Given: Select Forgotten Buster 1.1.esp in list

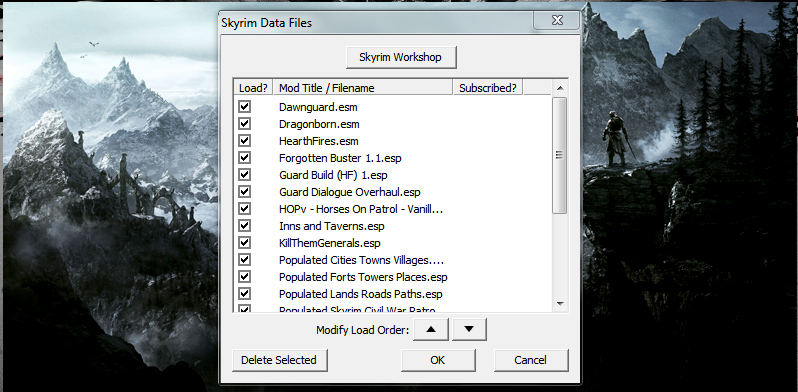Looking at the screenshot, I should point(340,158).
